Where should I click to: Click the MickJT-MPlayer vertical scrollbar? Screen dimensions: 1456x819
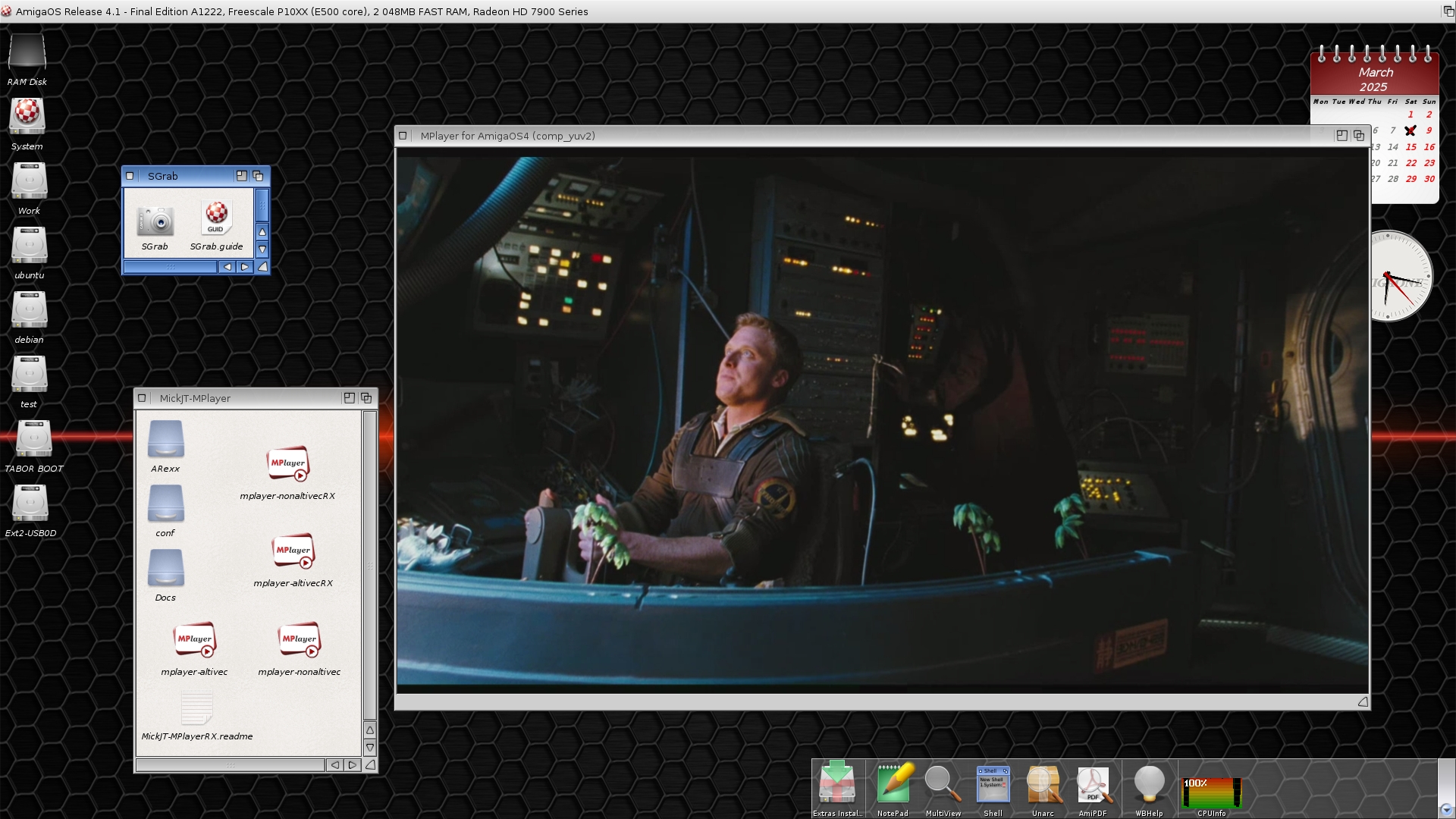369,565
